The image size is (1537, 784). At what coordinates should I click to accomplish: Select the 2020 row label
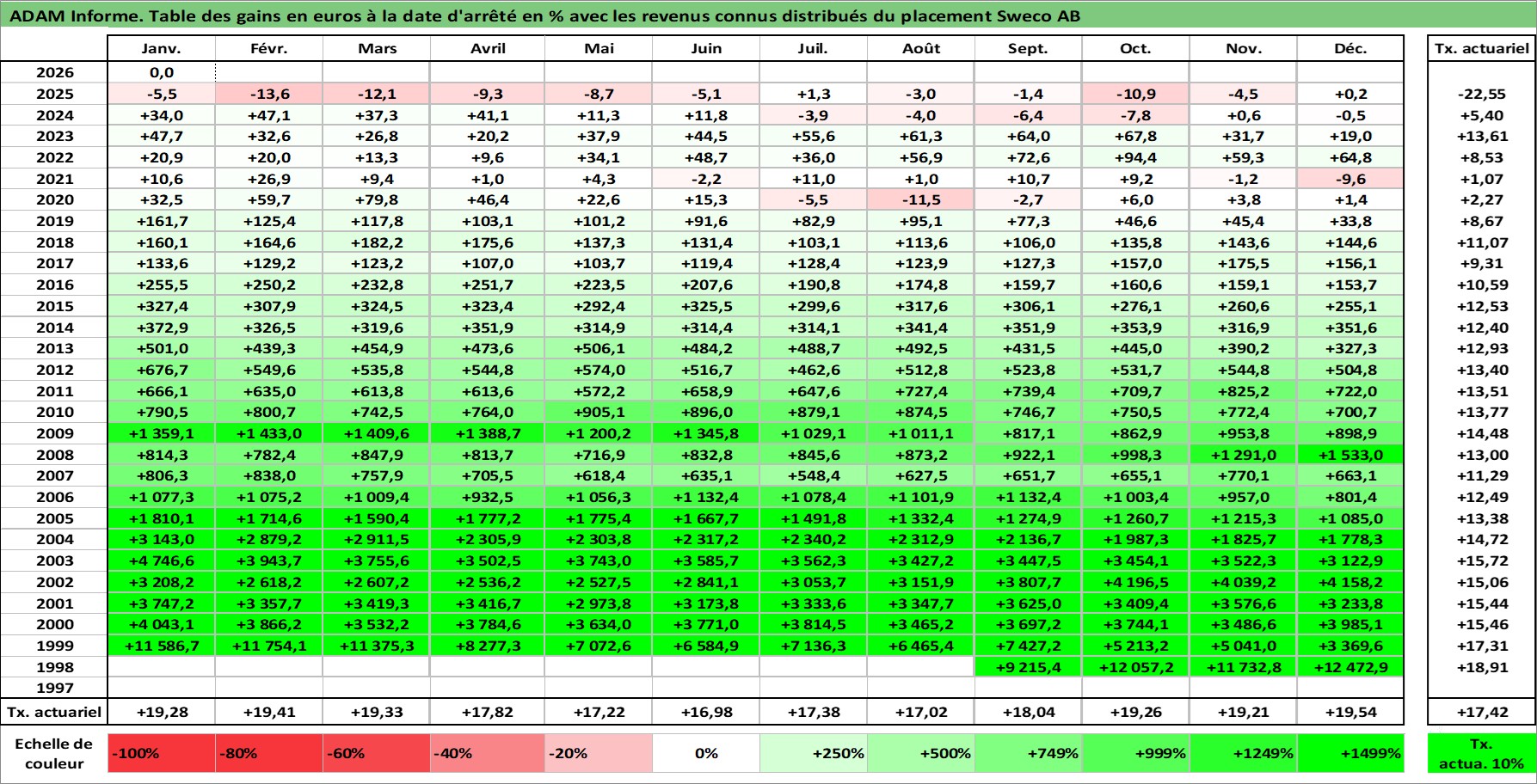click(54, 199)
